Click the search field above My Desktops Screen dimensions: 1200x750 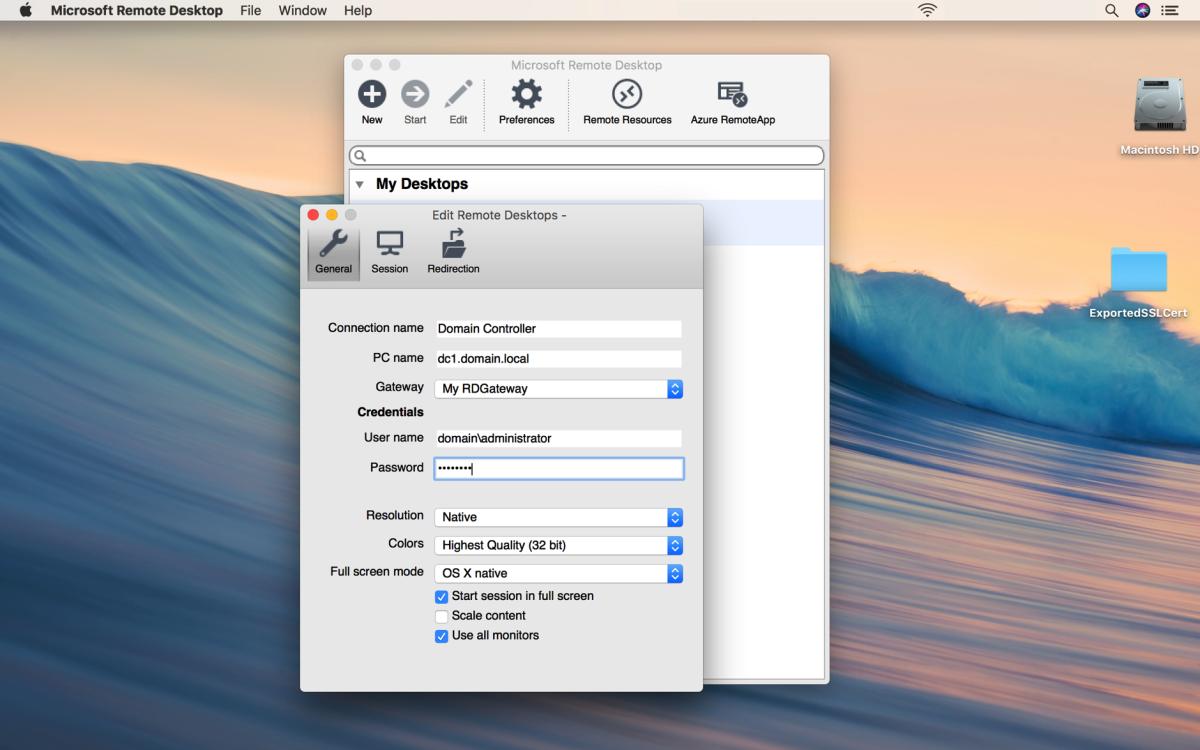[586, 155]
